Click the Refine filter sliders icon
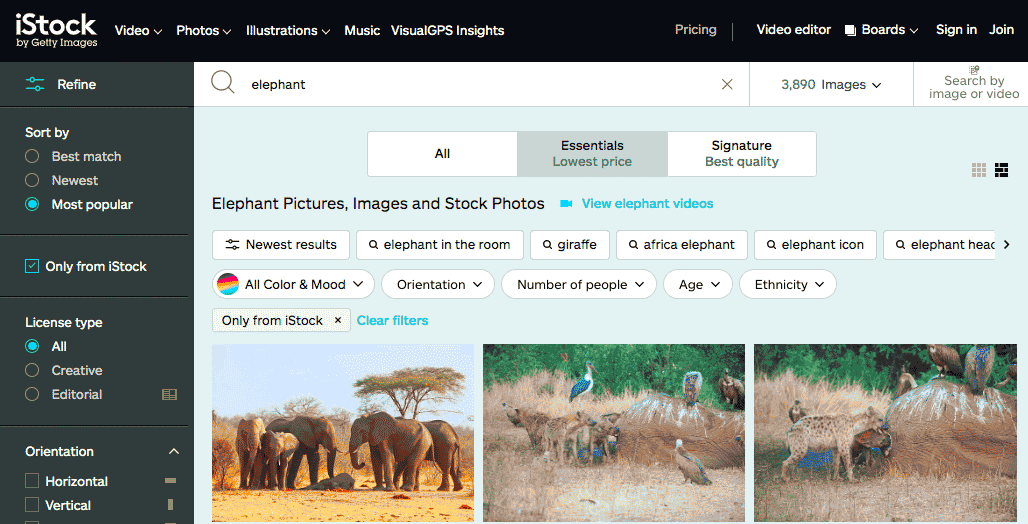 pos(35,85)
